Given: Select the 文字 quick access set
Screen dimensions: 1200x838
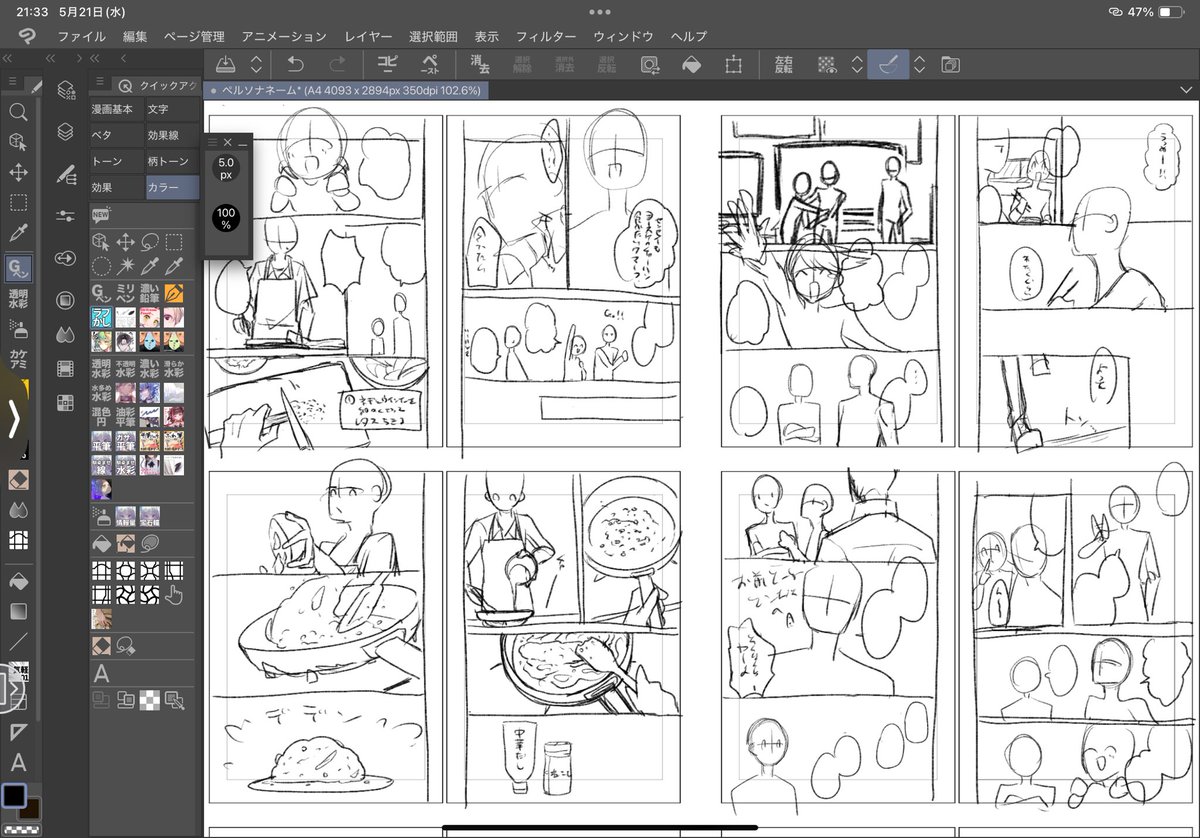Looking at the screenshot, I should [173, 109].
